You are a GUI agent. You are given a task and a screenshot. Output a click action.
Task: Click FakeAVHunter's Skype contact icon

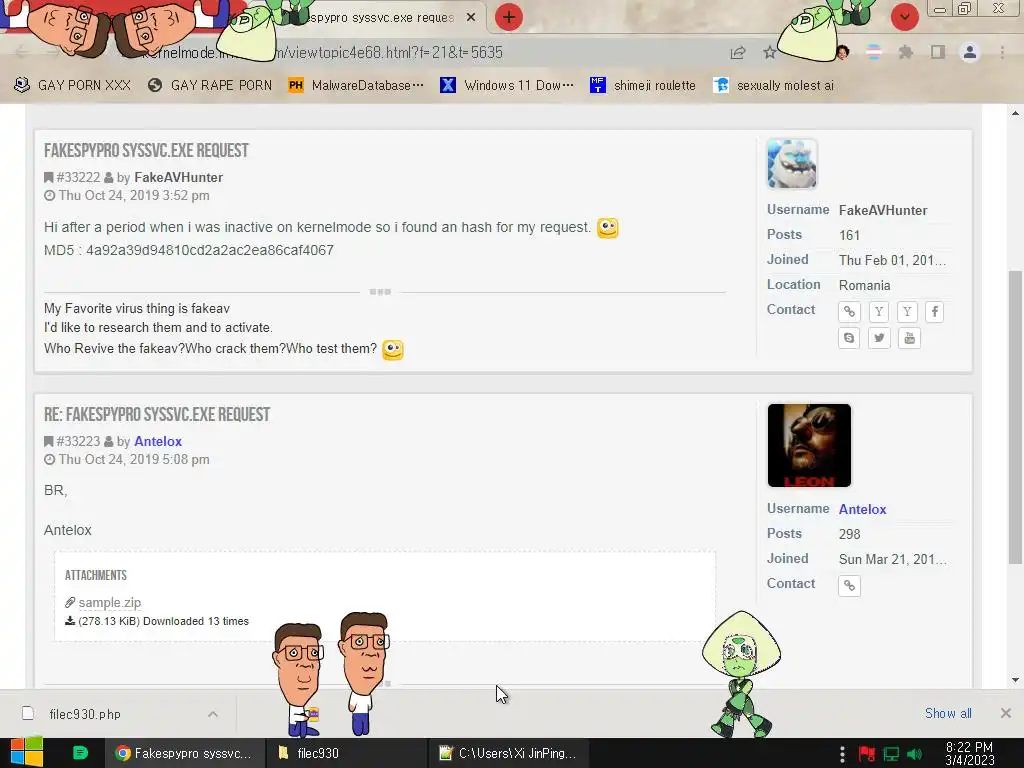[849, 338]
